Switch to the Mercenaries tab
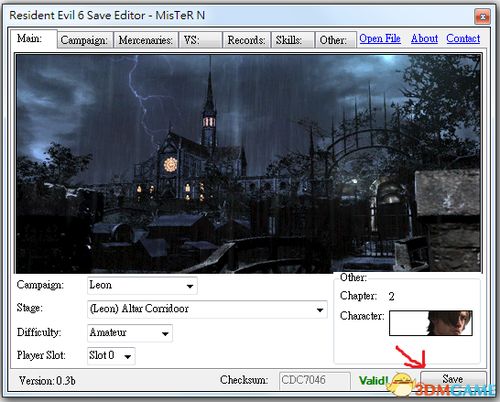Viewport: 500px width, 402px height. (x=146, y=40)
